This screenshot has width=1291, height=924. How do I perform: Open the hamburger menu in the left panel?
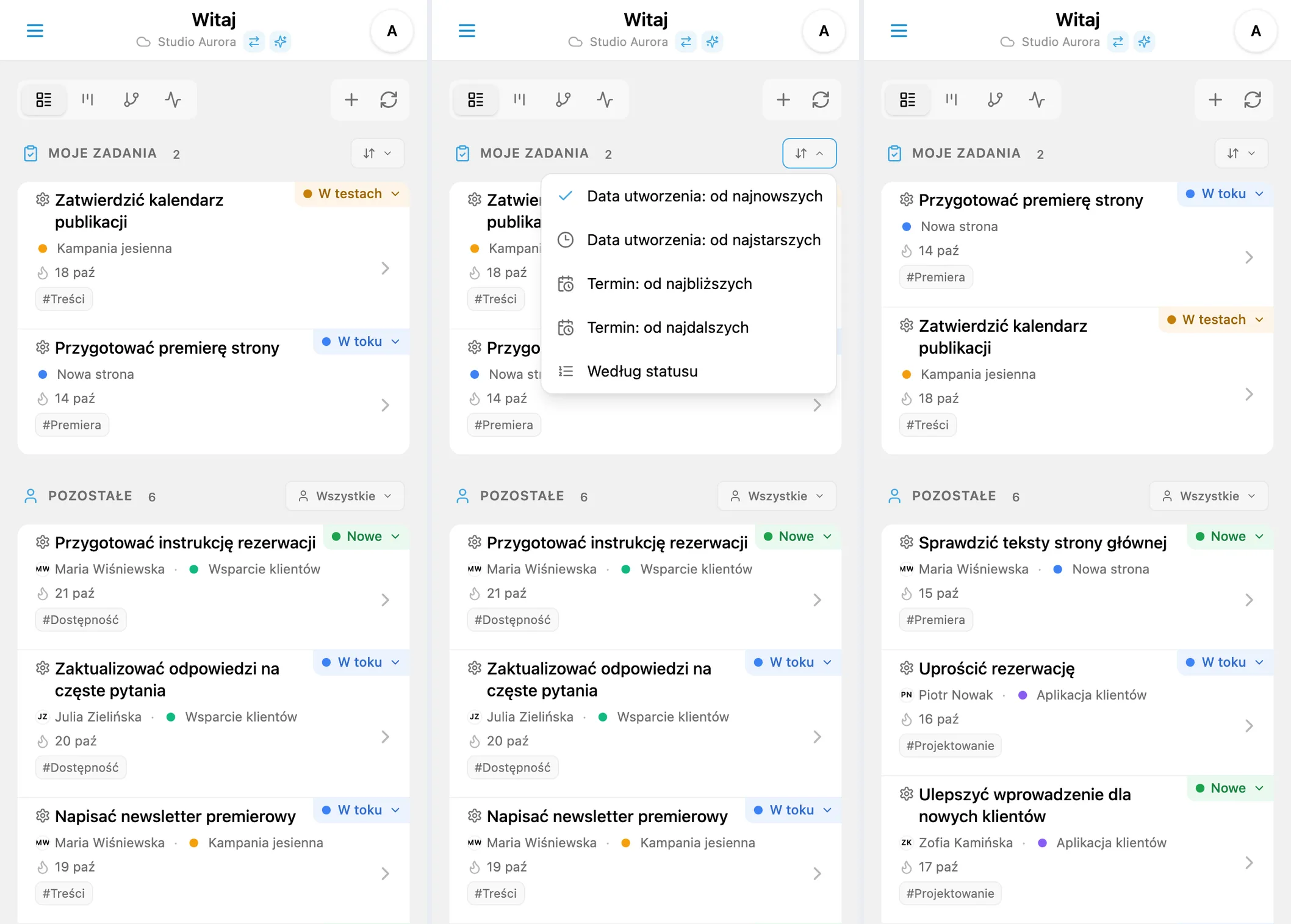point(35,30)
